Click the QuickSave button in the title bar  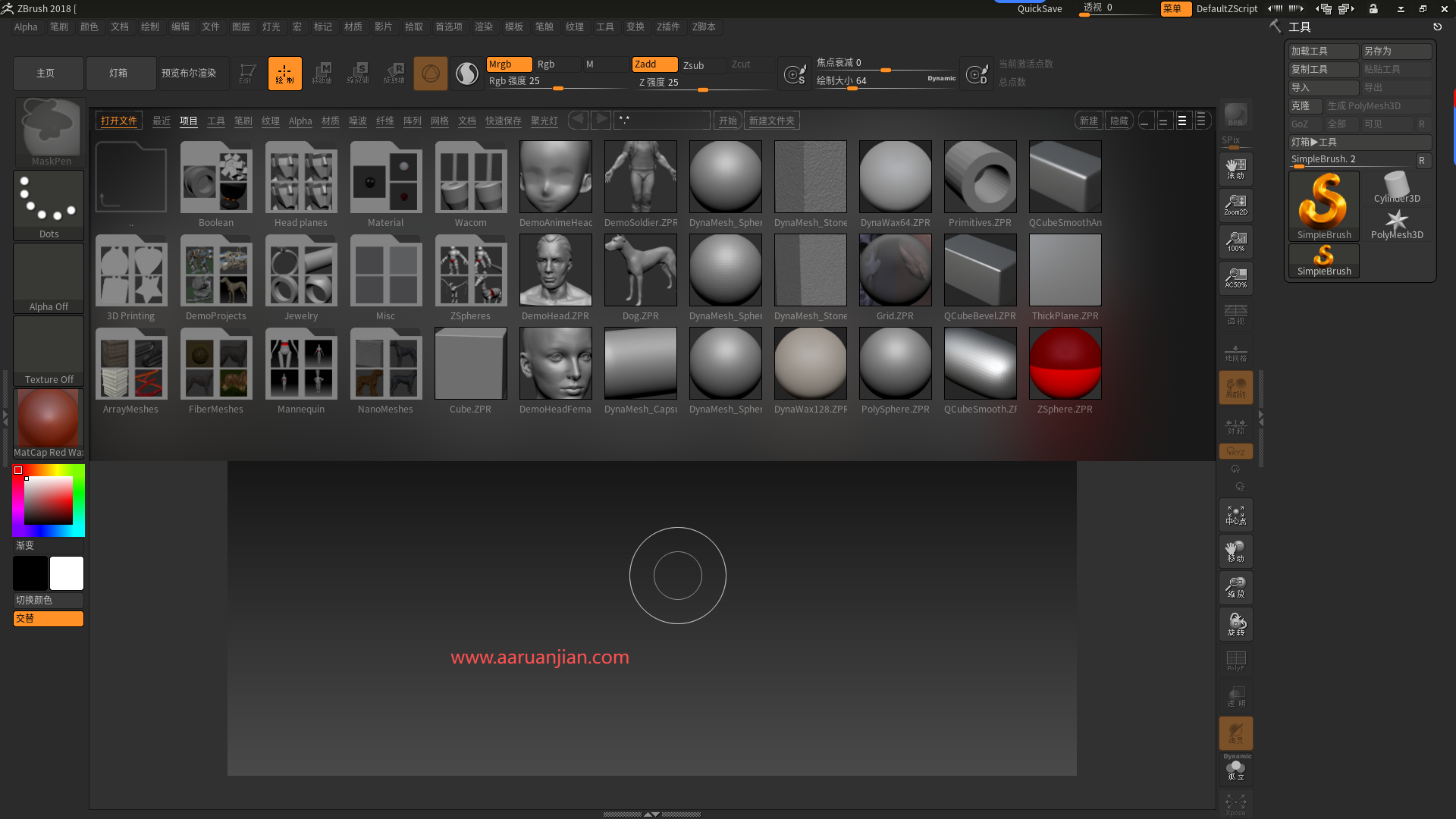tap(1039, 8)
